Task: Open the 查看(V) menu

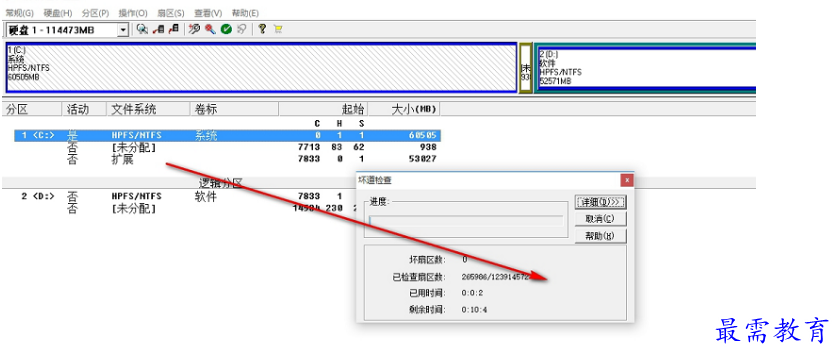Action: pos(208,13)
